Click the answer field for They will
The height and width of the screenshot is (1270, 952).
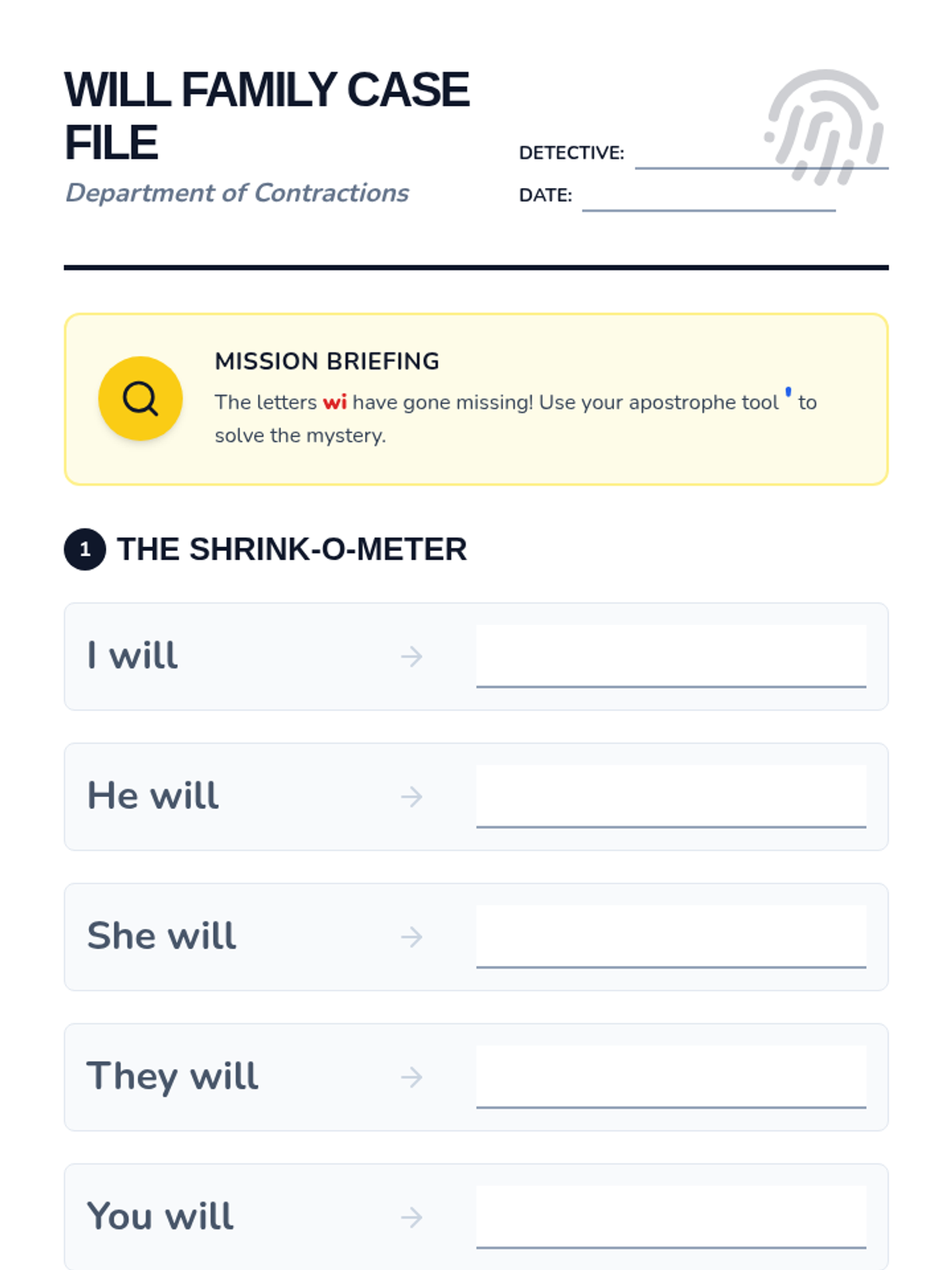[671, 1076]
